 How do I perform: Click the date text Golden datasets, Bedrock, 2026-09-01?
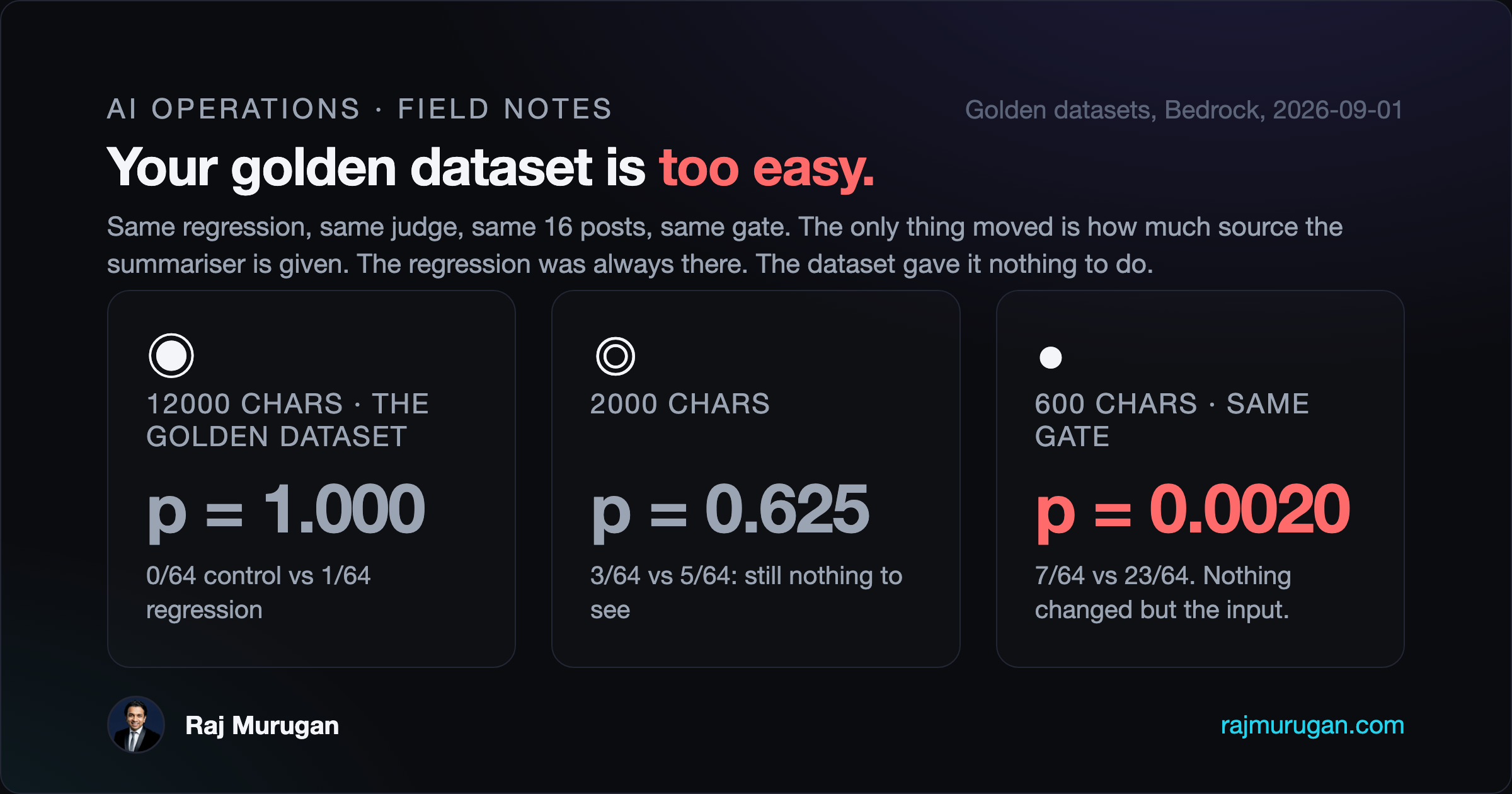point(1184,110)
